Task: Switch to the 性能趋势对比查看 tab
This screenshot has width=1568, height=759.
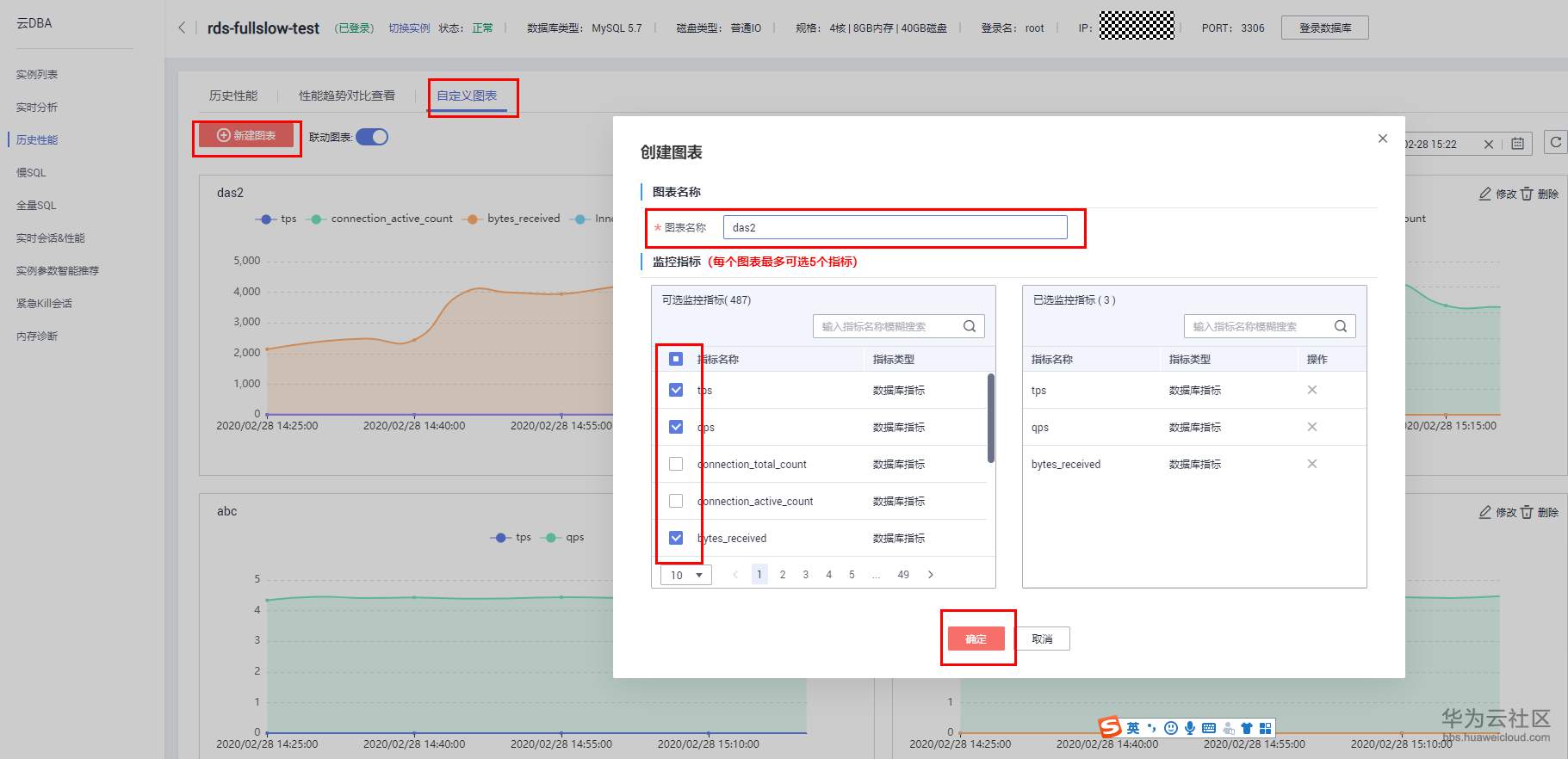Action: click(347, 96)
